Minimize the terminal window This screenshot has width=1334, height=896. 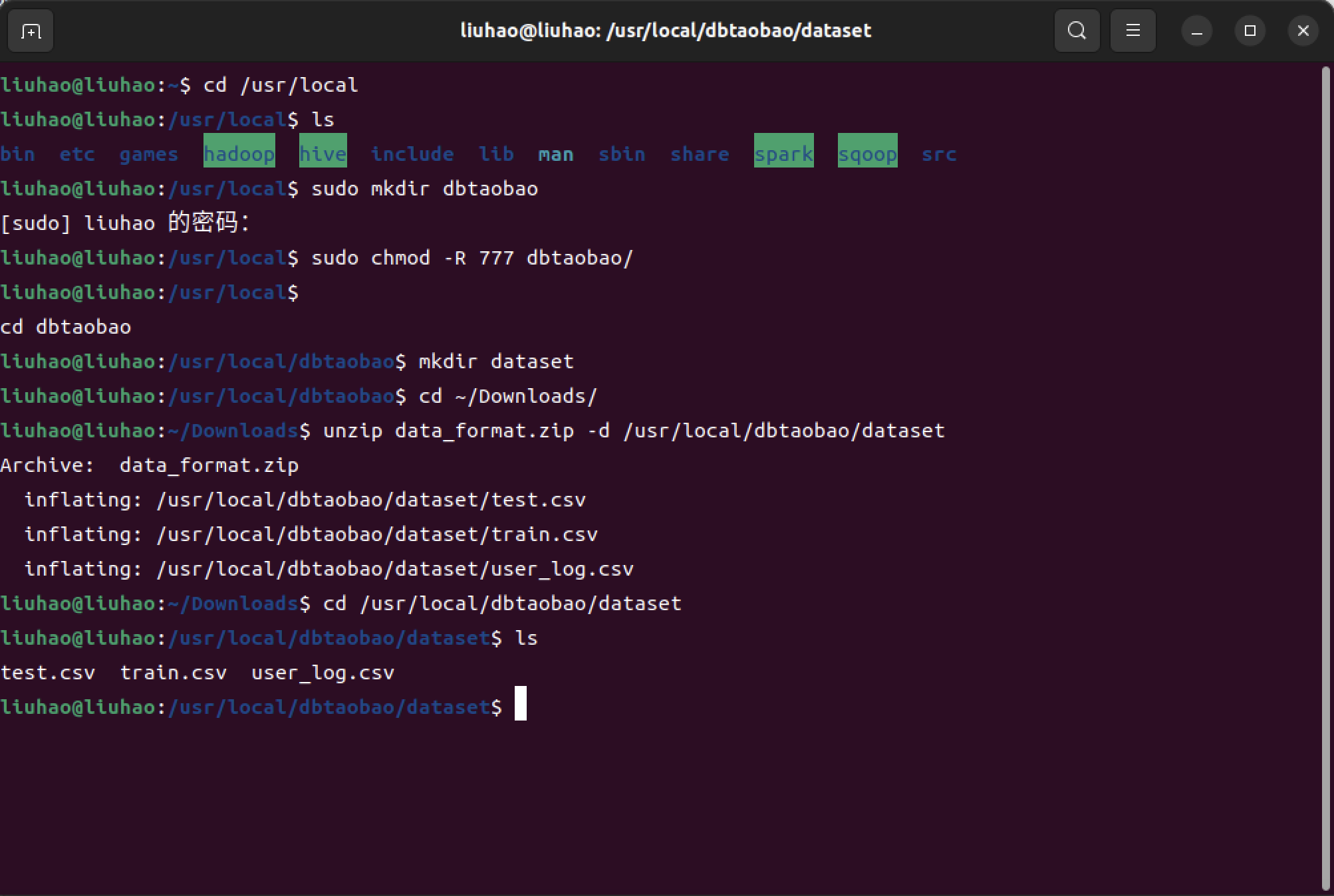pos(1197,31)
